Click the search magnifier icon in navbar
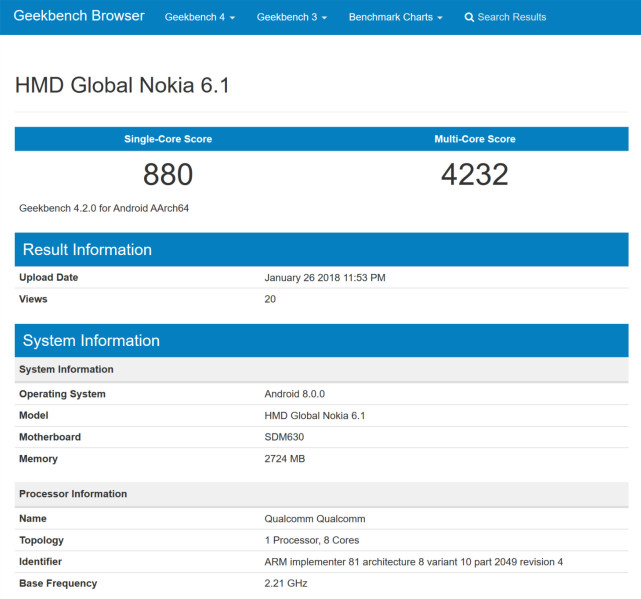 [x=469, y=17]
